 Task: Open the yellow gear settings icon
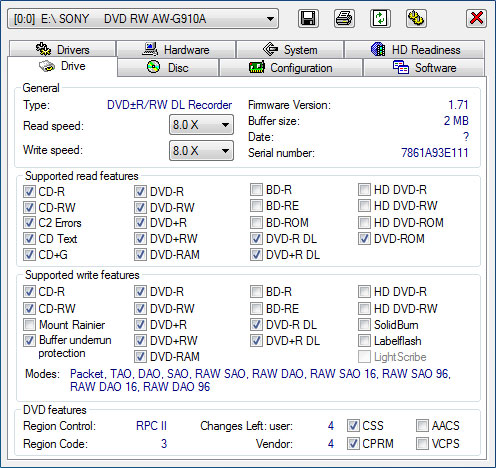[x=416, y=18]
